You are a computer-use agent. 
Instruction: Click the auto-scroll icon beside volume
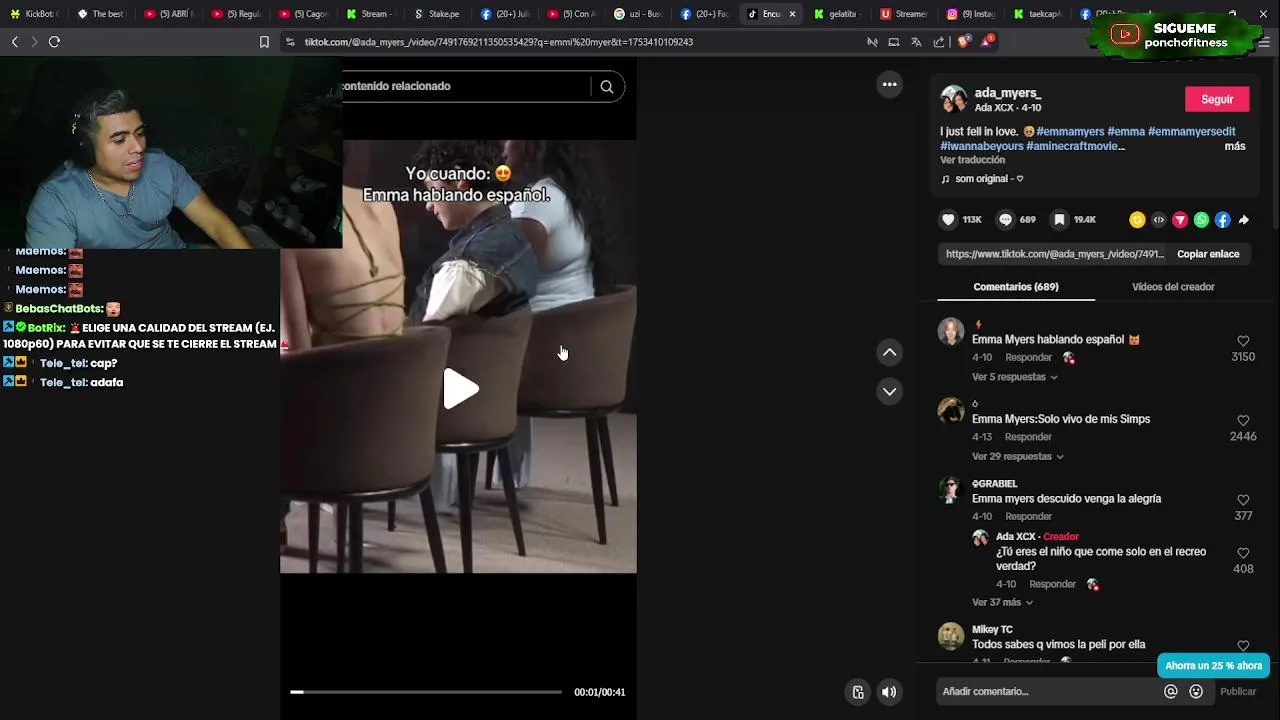pos(858,692)
